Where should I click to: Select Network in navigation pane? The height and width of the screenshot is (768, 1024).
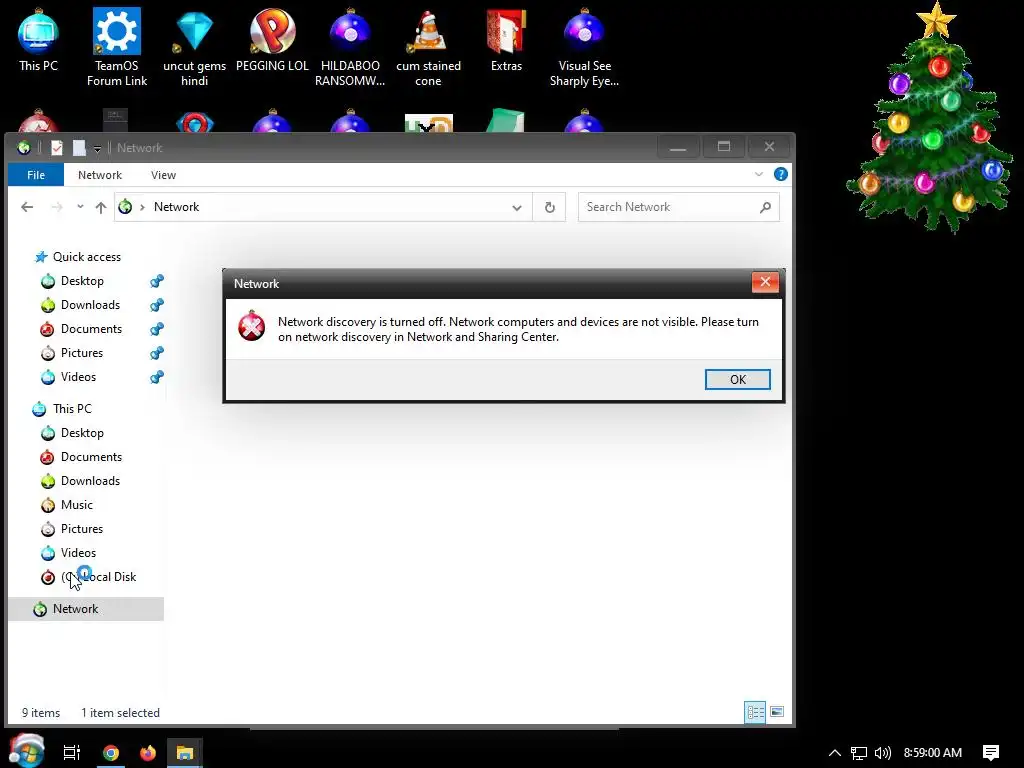tap(86, 609)
